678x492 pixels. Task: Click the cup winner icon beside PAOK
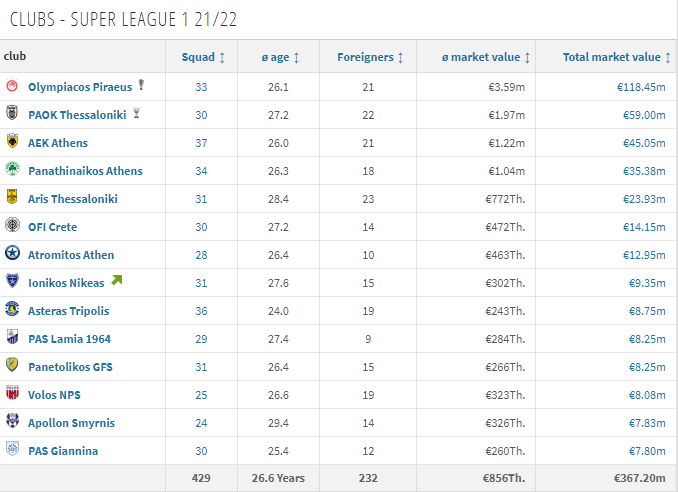tap(136, 113)
